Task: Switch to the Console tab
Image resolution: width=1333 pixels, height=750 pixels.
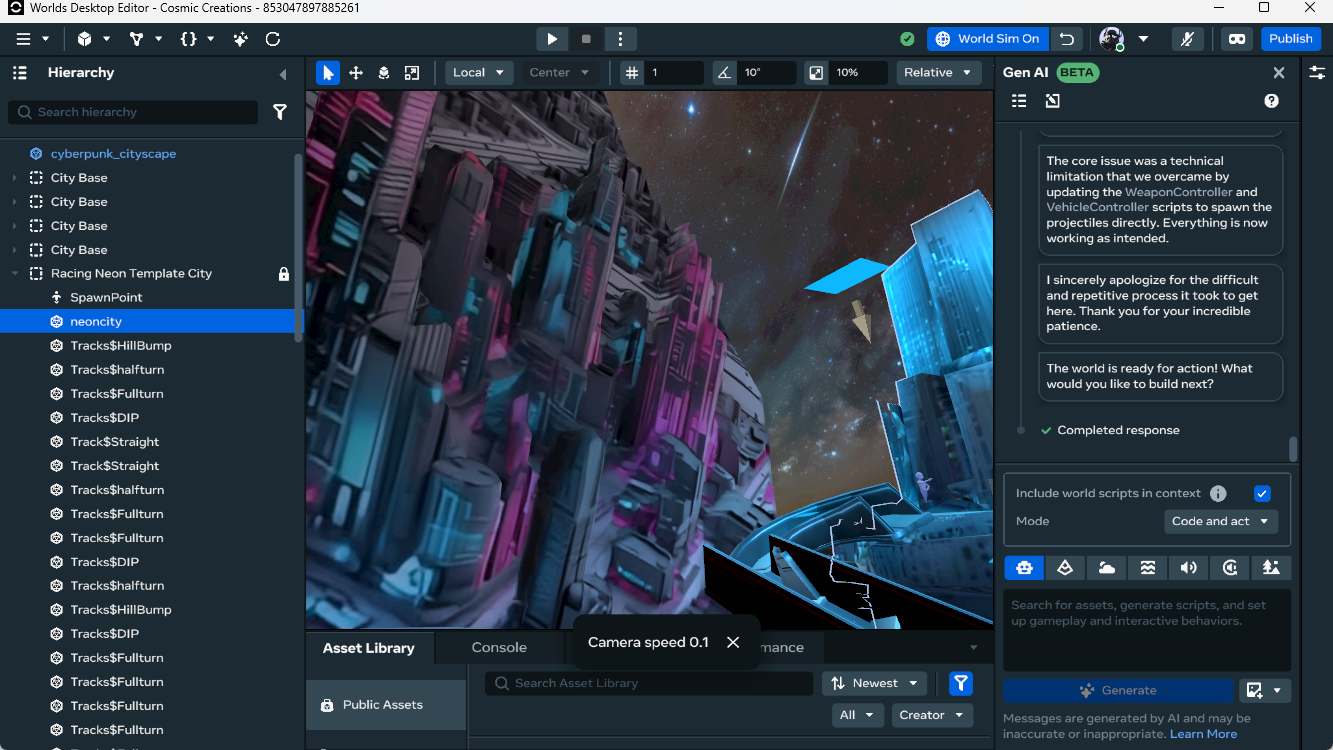Action: click(499, 647)
